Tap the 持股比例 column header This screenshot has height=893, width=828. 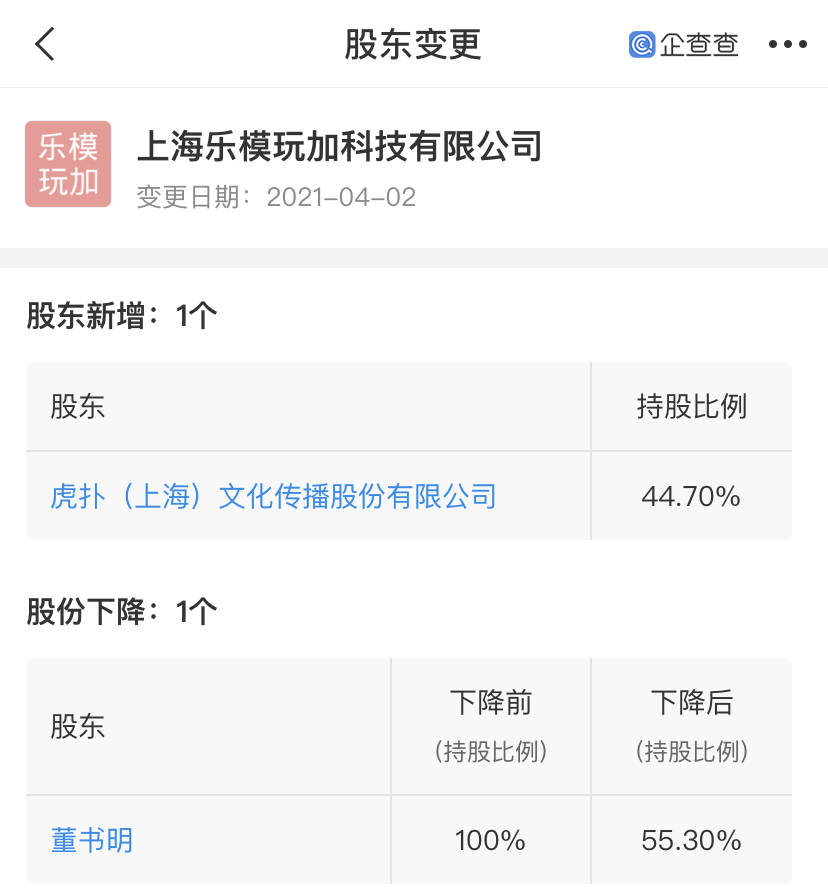(691, 407)
